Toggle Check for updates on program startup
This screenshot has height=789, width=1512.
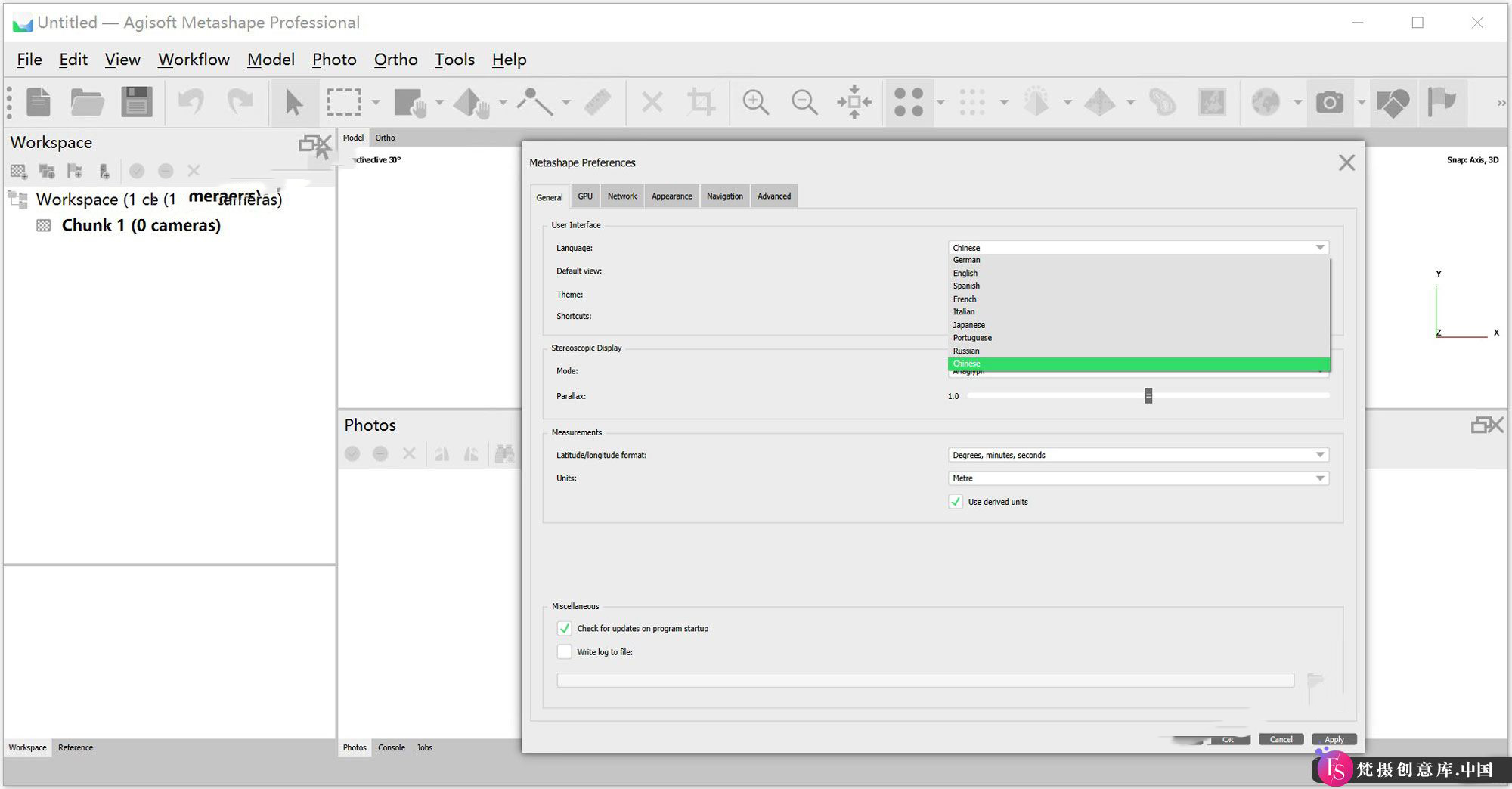coord(564,629)
